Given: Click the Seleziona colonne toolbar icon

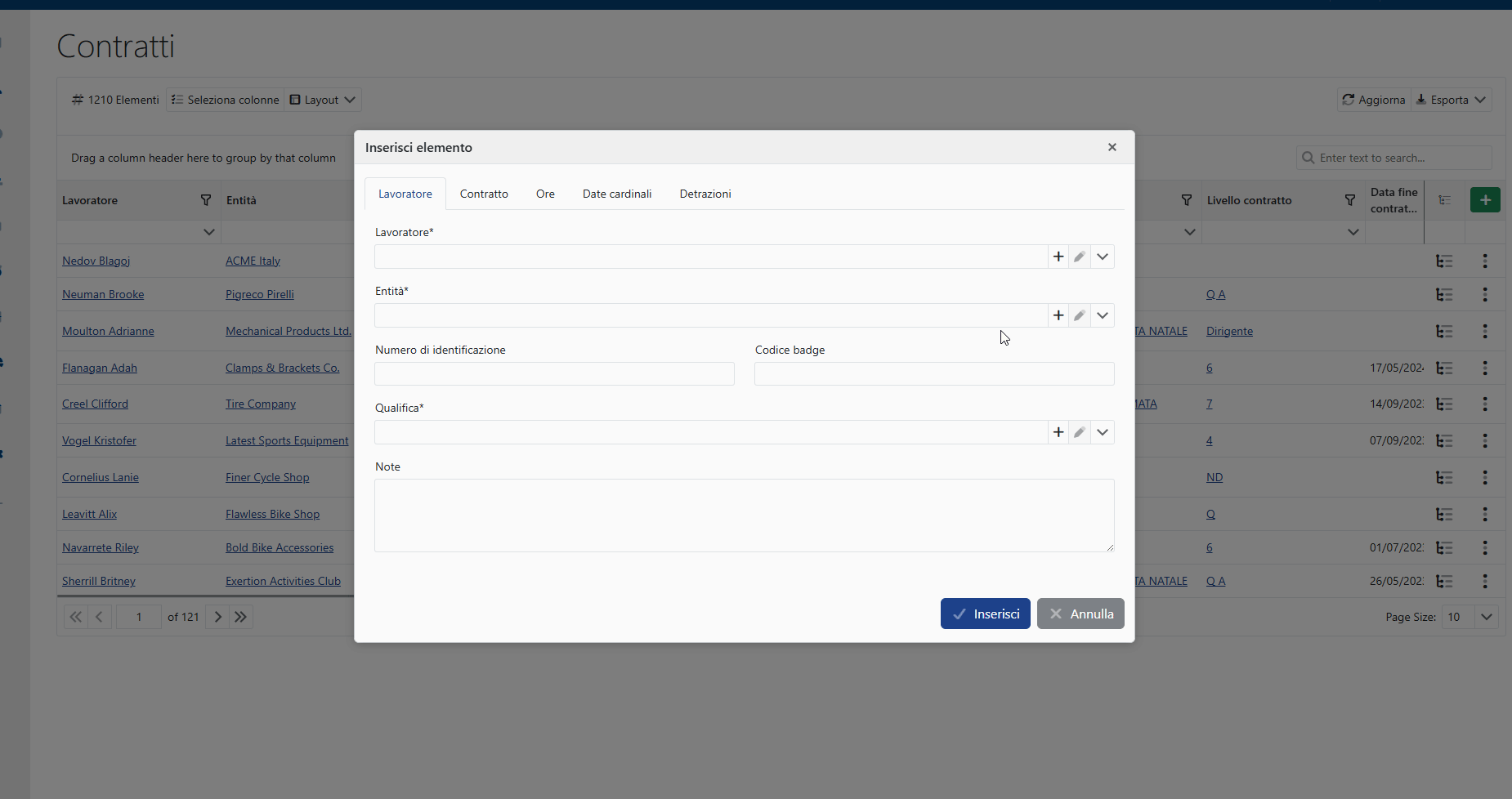Looking at the screenshot, I should pos(177,100).
